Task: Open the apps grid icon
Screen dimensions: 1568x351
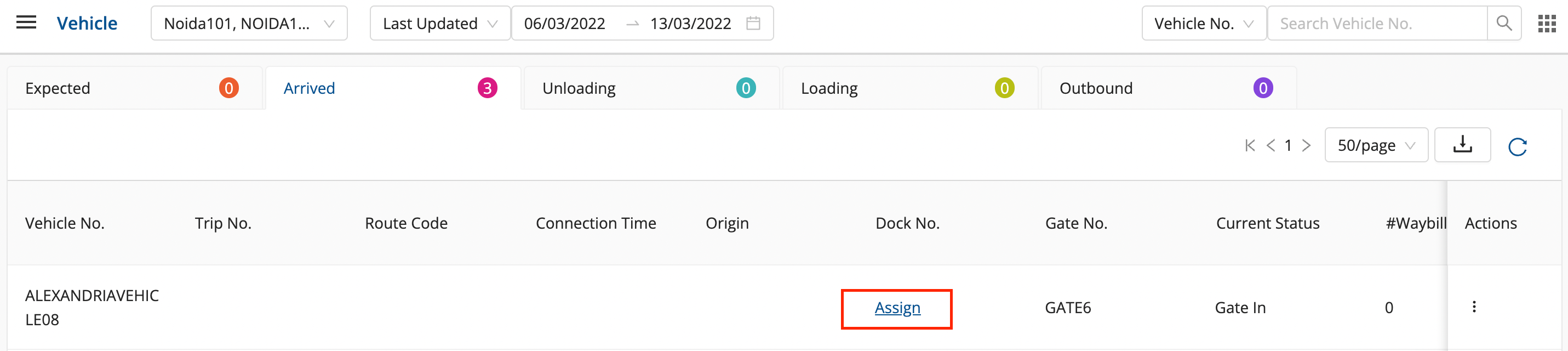Action: click(x=1547, y=23)
